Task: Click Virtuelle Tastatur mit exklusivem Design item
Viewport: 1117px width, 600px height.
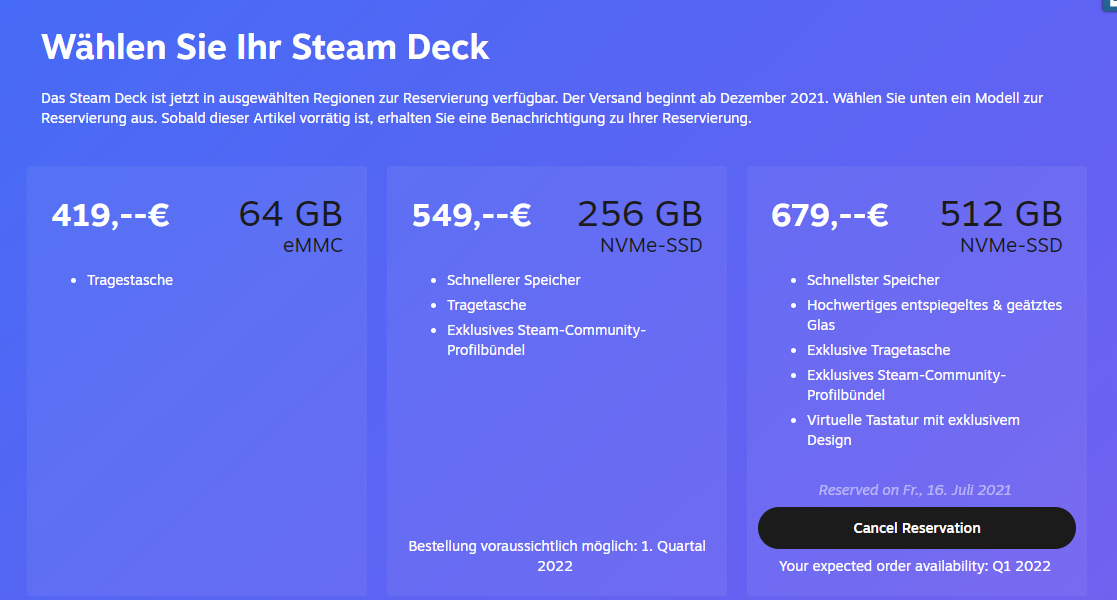Action: [913, 430]
